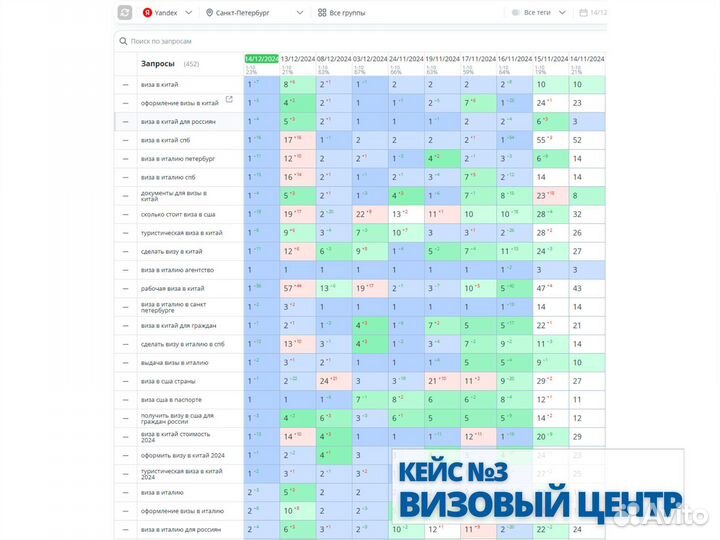Sort by the Запросы column header
Image resolution: width=720 pixels, height=540 pixels.
[x=158, y=64]
